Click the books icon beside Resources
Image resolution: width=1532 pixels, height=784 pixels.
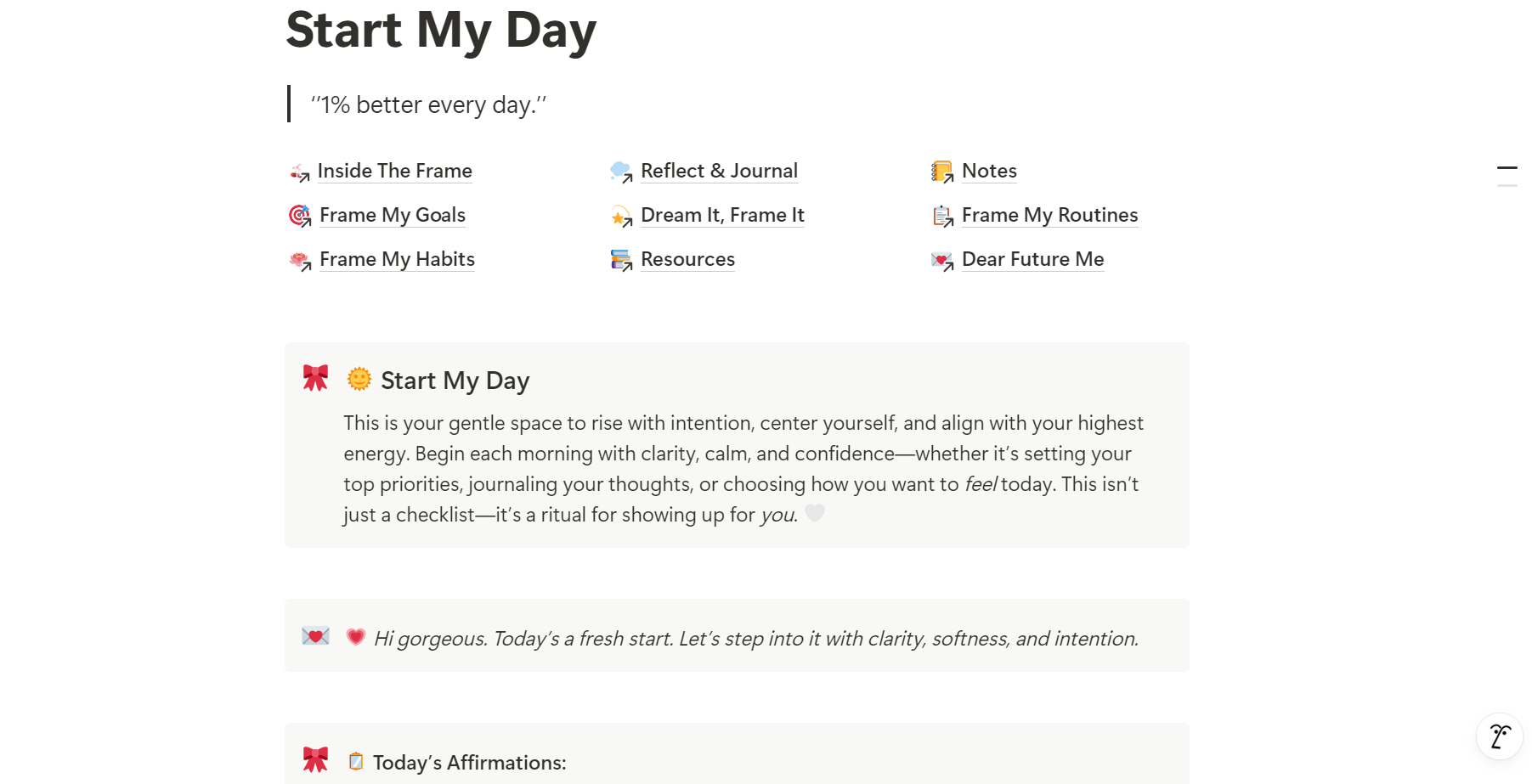click(x=621, y=260)
